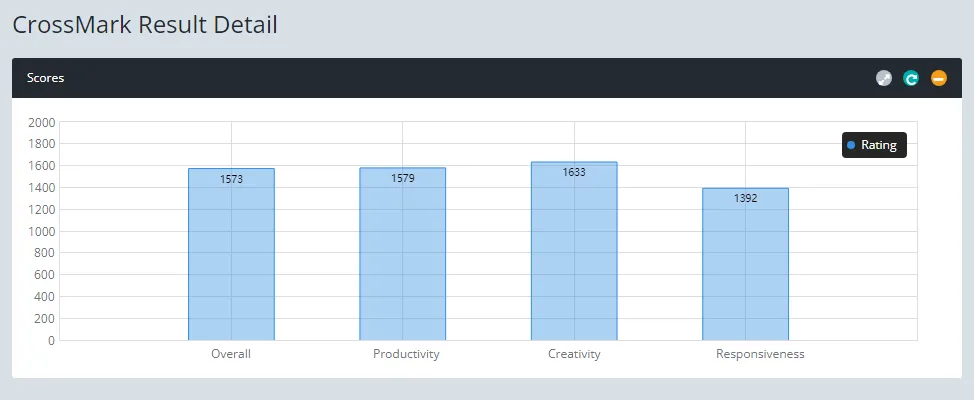The image size is (974, 400).
Task: Toggle the Rating series in legend
Action: click(878, 145)
